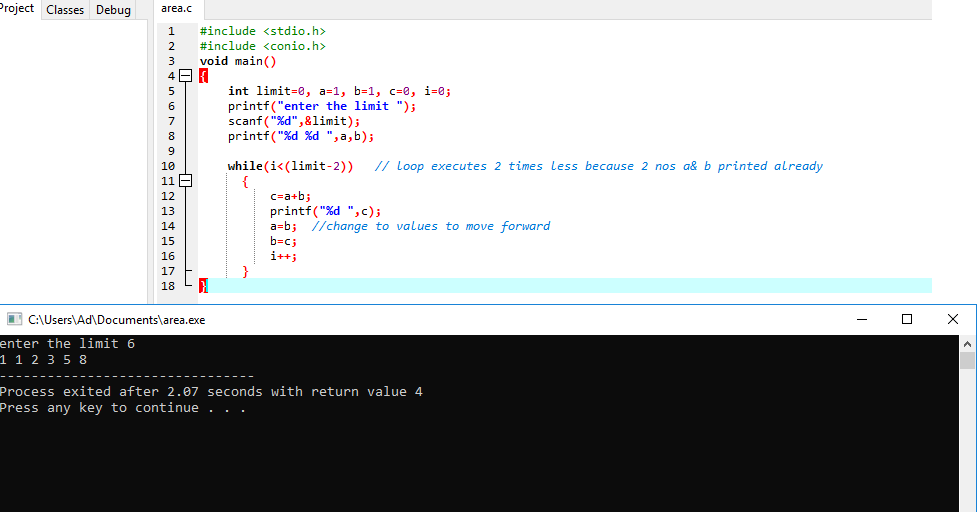Click the red opening brace on line 4

[203, 76]
